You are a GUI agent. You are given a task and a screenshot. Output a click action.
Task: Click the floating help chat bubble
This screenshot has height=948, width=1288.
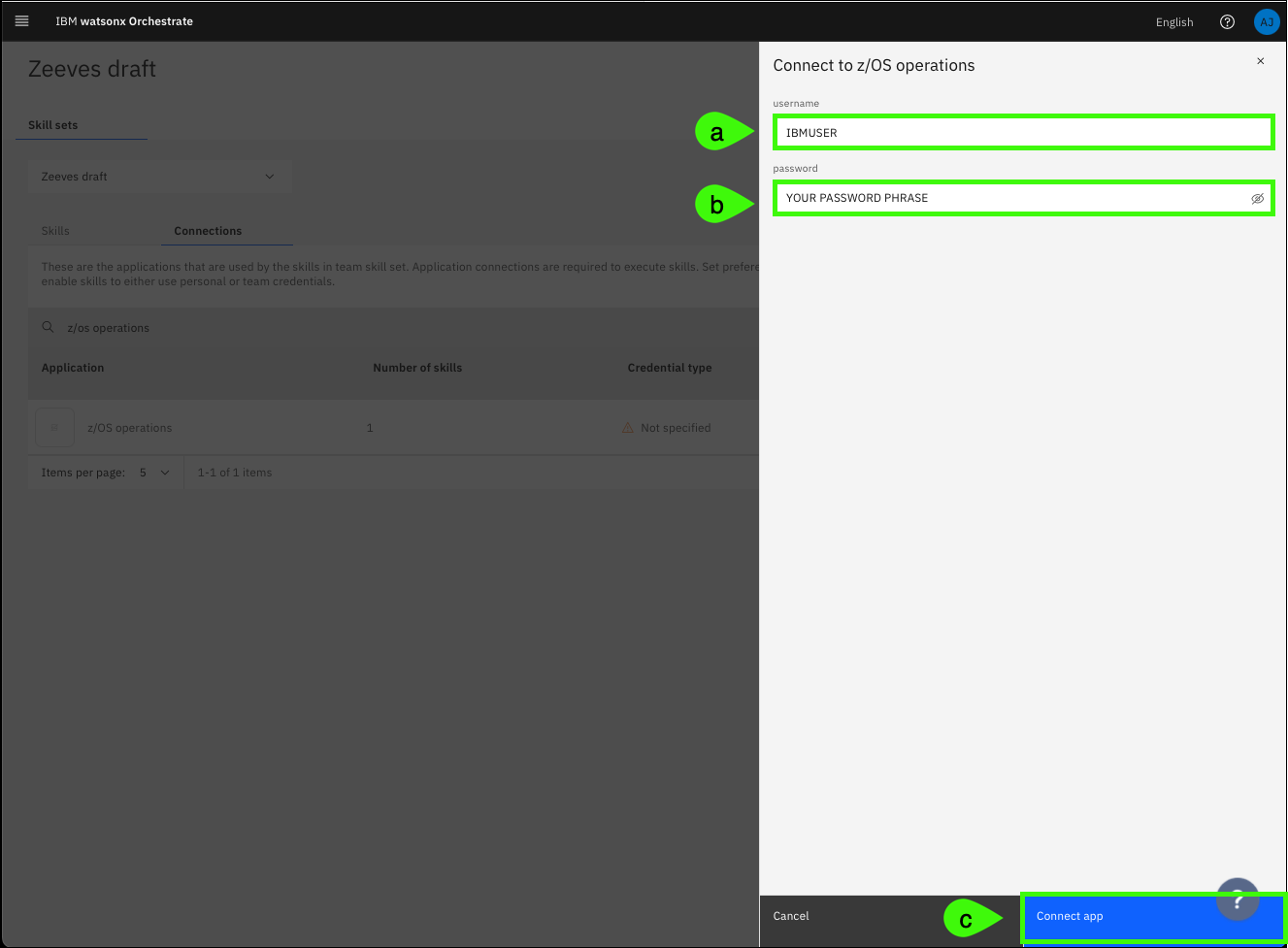tap(1238, 899)
